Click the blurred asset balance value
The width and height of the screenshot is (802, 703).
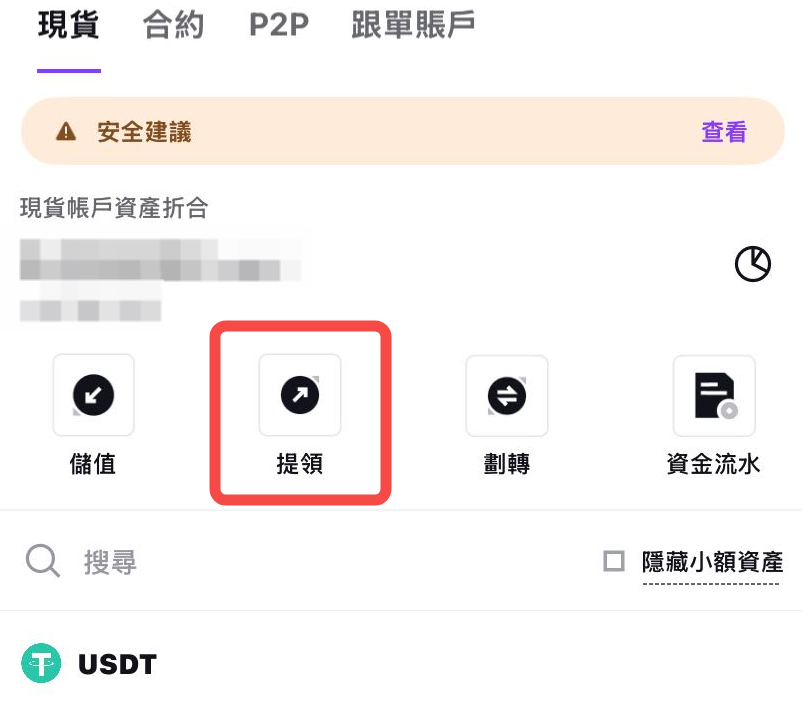click(160, 259)
